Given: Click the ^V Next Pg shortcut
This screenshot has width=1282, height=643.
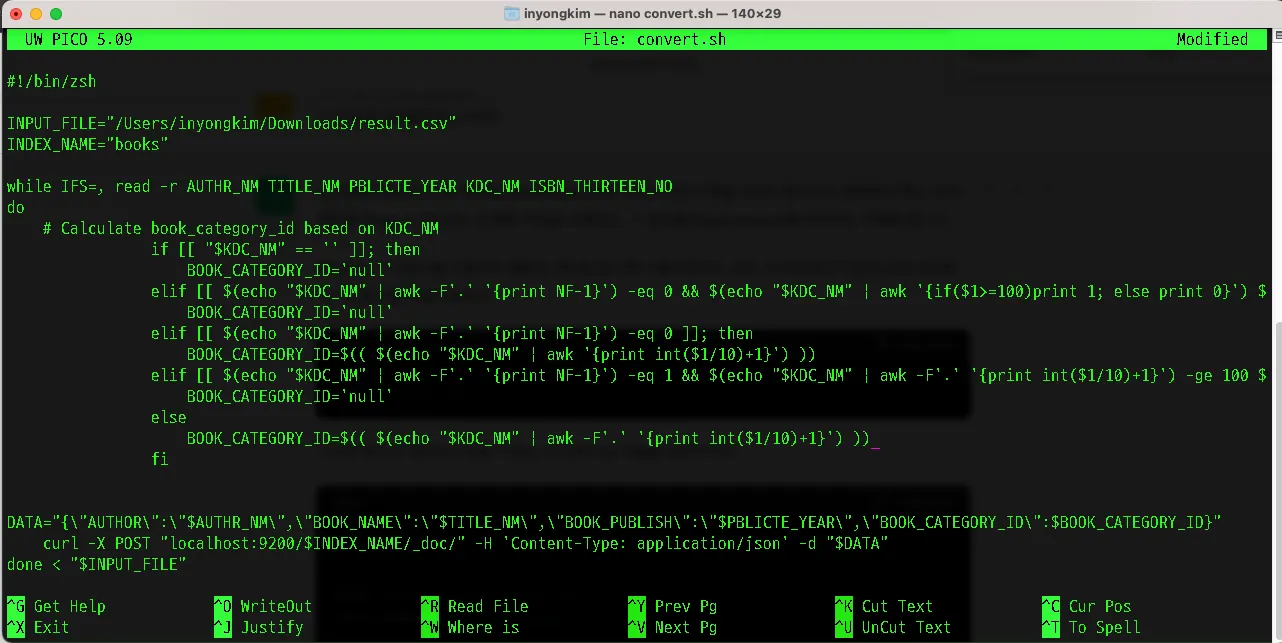Looking at the screenshot, I should 673,627.
